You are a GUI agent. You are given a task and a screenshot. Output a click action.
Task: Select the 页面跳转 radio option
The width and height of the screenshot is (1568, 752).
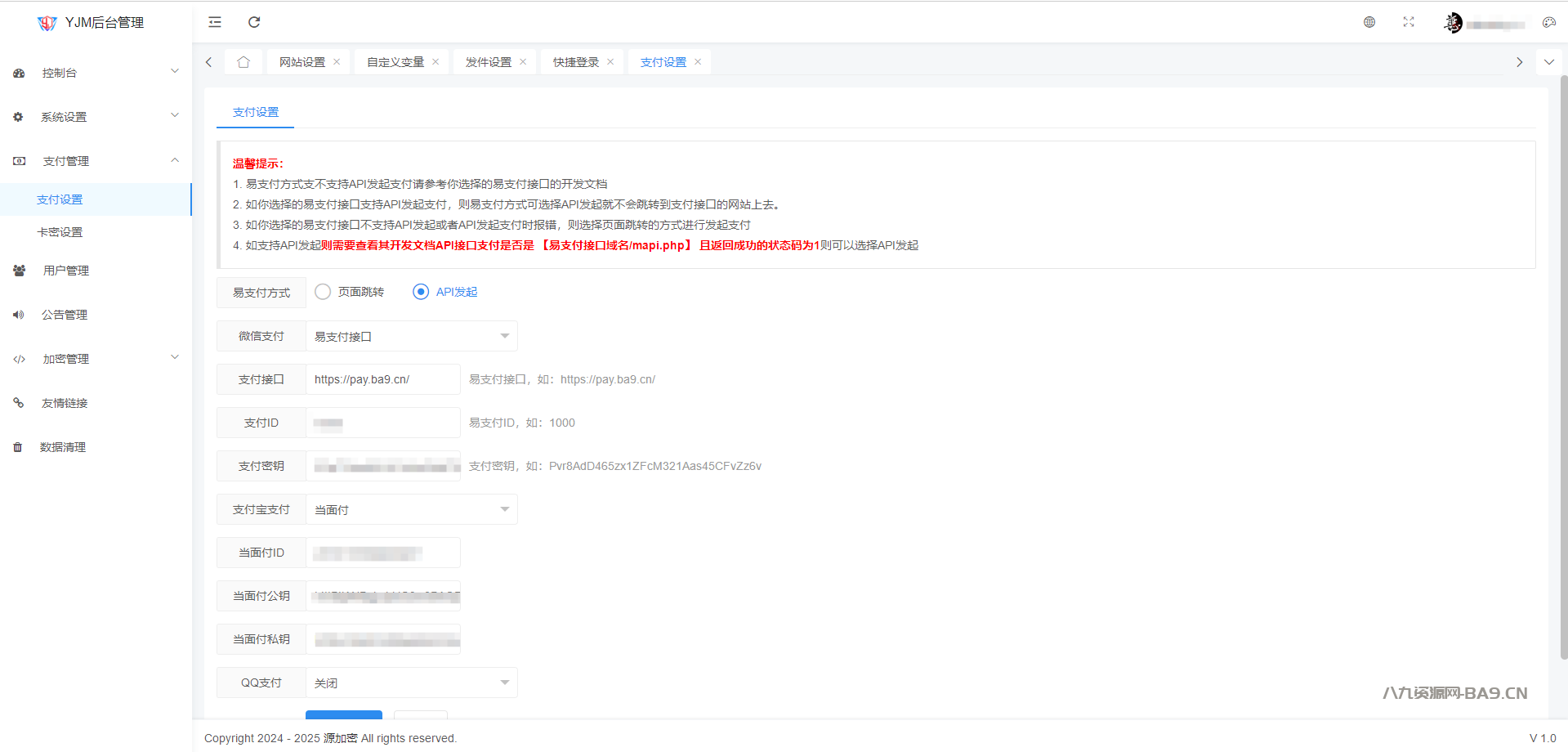click(x=324, y=292)
